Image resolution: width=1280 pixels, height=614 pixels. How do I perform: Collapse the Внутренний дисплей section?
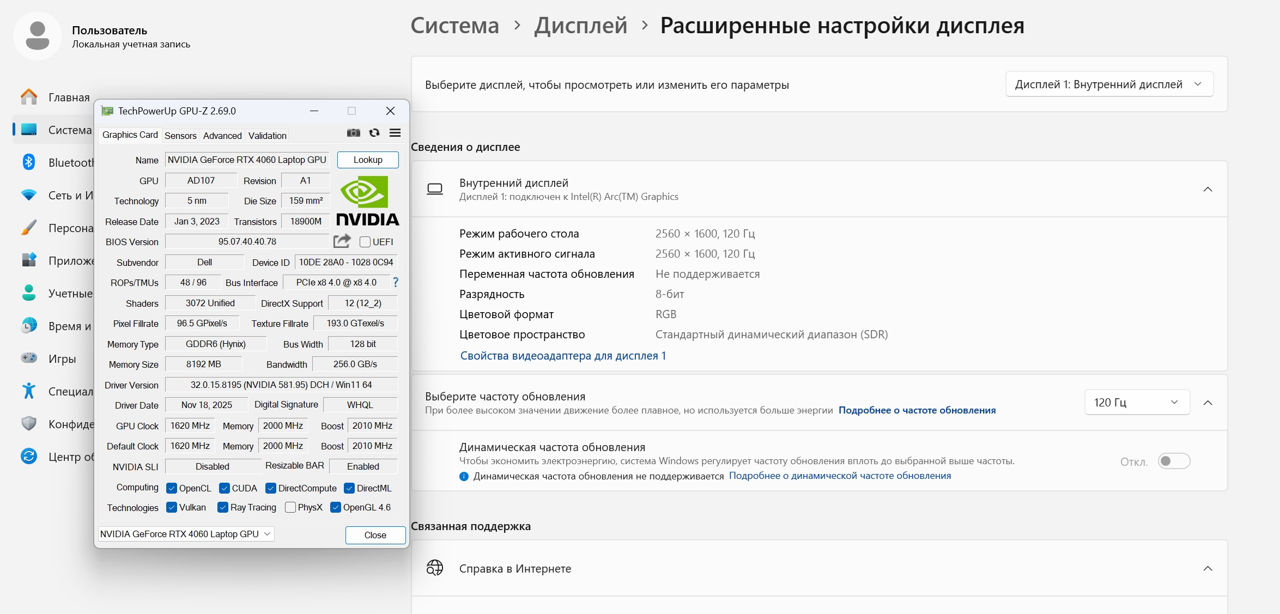coord(1207,189)
